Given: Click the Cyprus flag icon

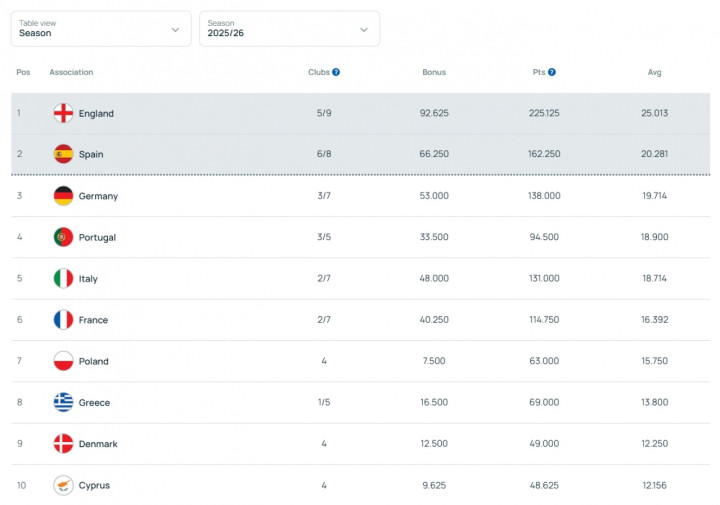Looking at the screenshot, I should pos(63,485).
